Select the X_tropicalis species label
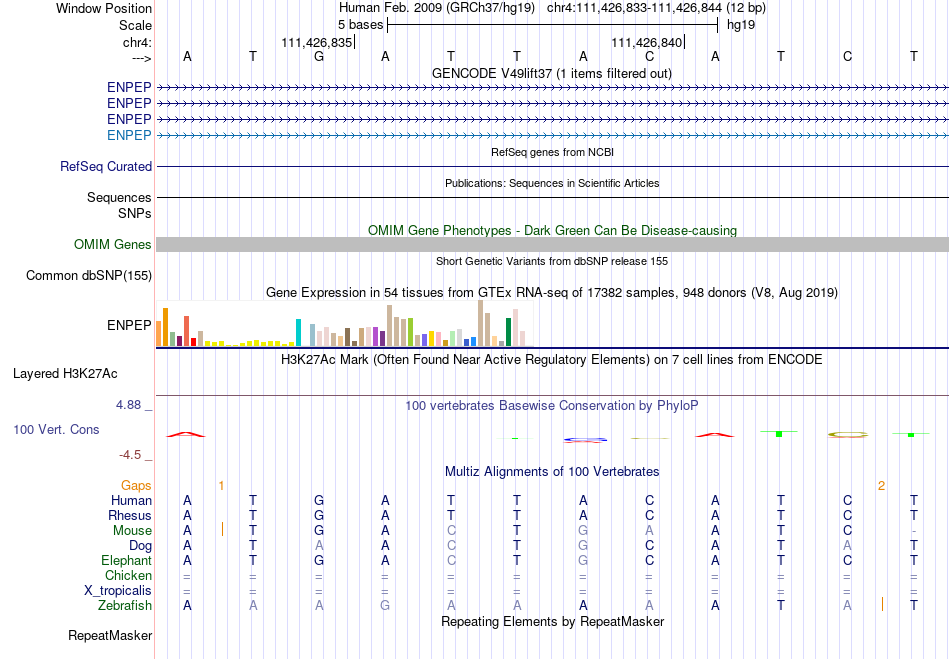The image size is (950, 659). [x=118, y=591]
